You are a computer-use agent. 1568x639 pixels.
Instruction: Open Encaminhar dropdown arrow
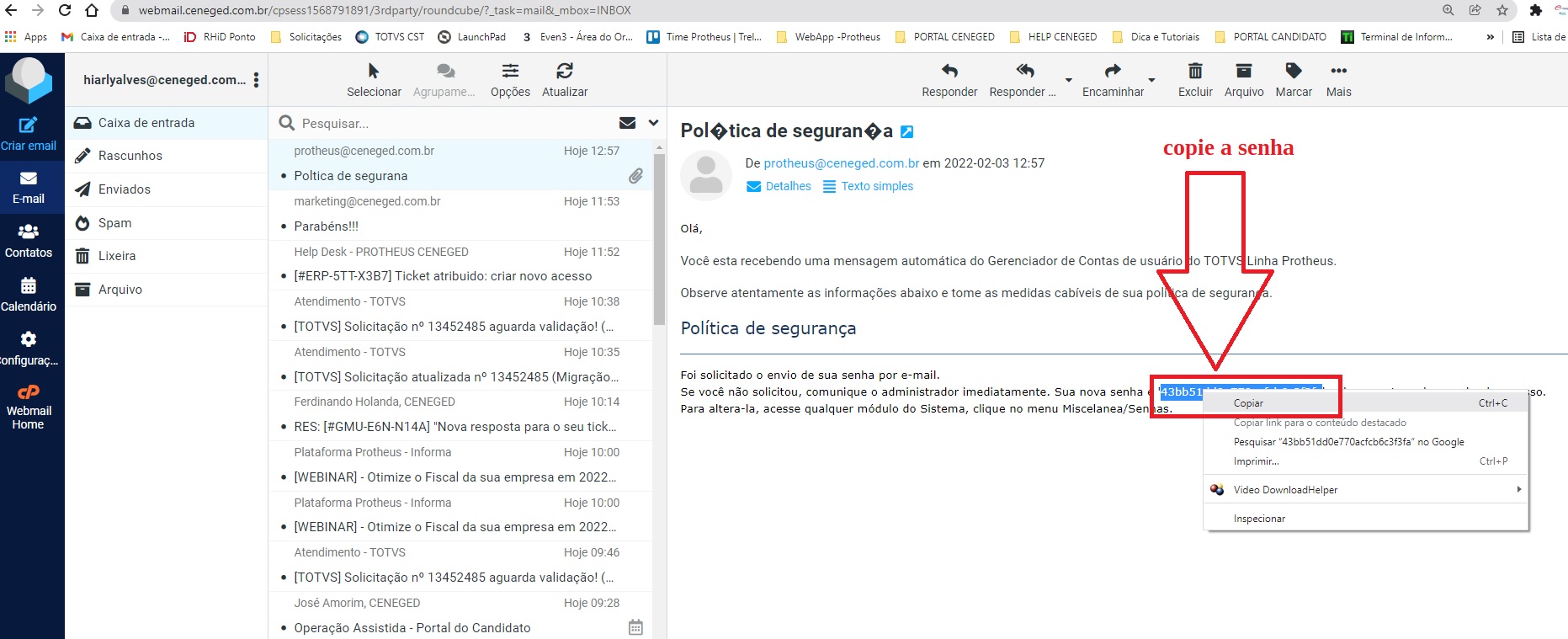point(1151,81)
